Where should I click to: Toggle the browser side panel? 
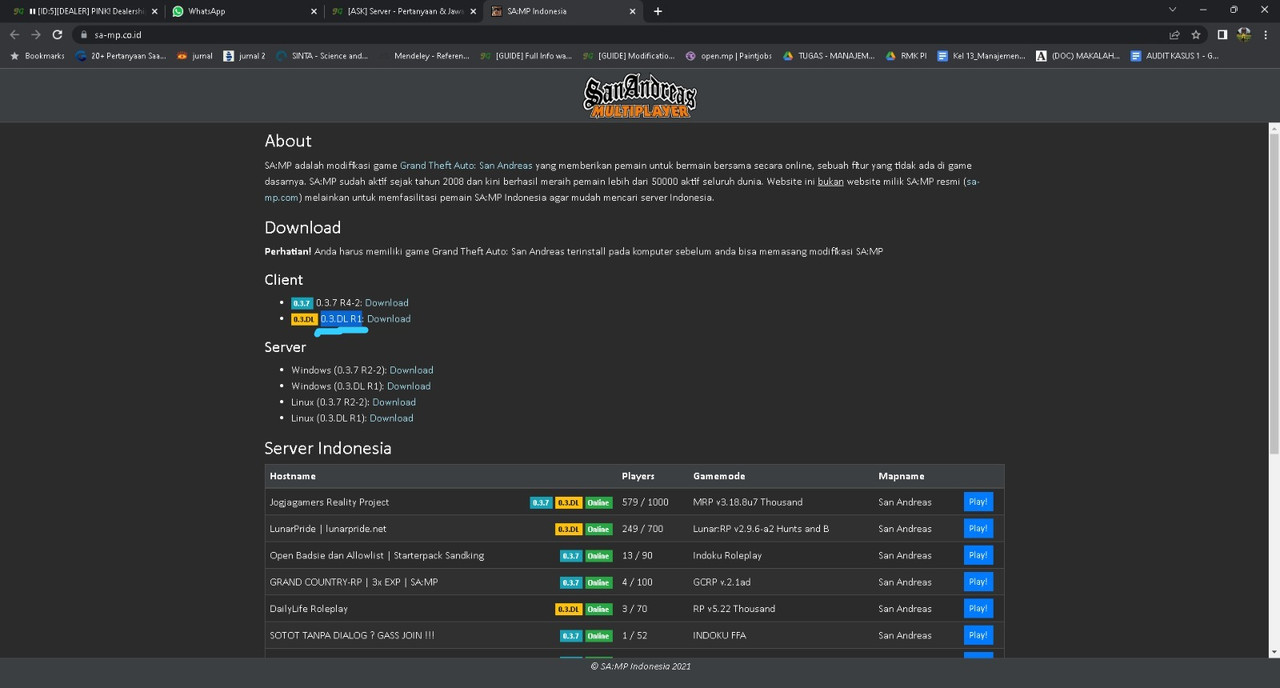pos(1222,34)
